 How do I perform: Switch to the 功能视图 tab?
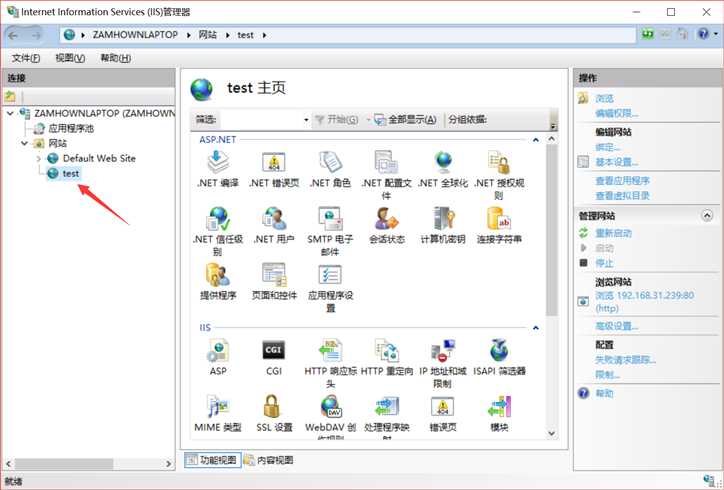(x=213, y=460)
